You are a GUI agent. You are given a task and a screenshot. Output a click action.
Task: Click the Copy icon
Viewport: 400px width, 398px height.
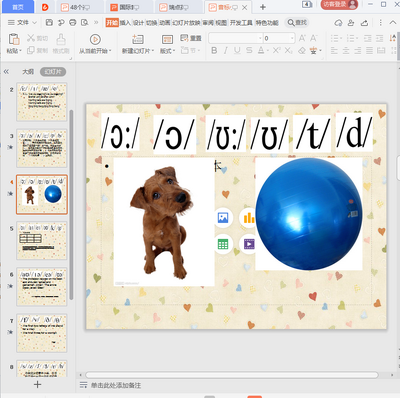point(31,50)
